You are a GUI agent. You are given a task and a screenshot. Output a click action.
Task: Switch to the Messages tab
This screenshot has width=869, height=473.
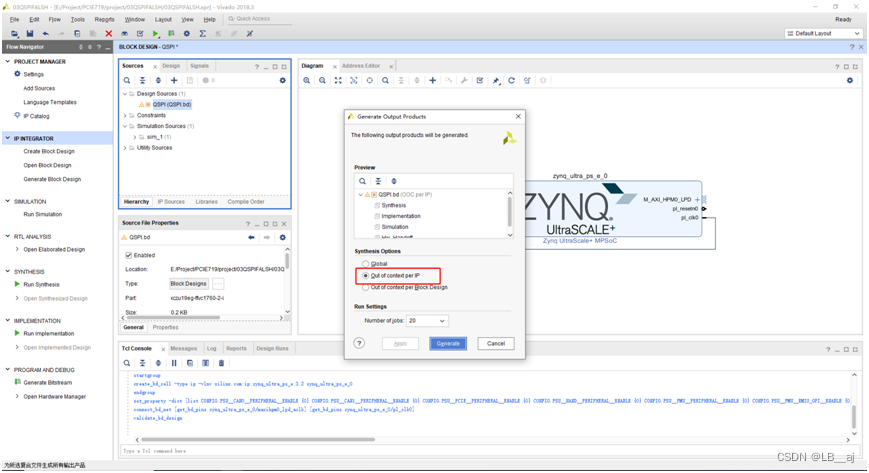coord(183,349)
